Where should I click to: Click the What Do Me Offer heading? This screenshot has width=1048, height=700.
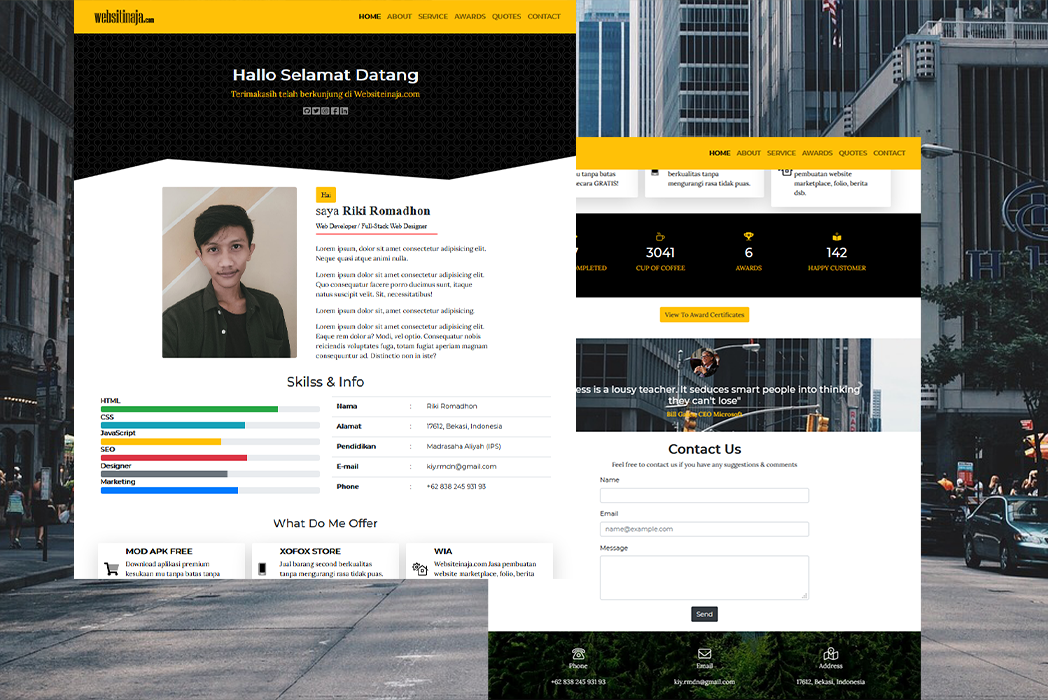pos(325,523)
